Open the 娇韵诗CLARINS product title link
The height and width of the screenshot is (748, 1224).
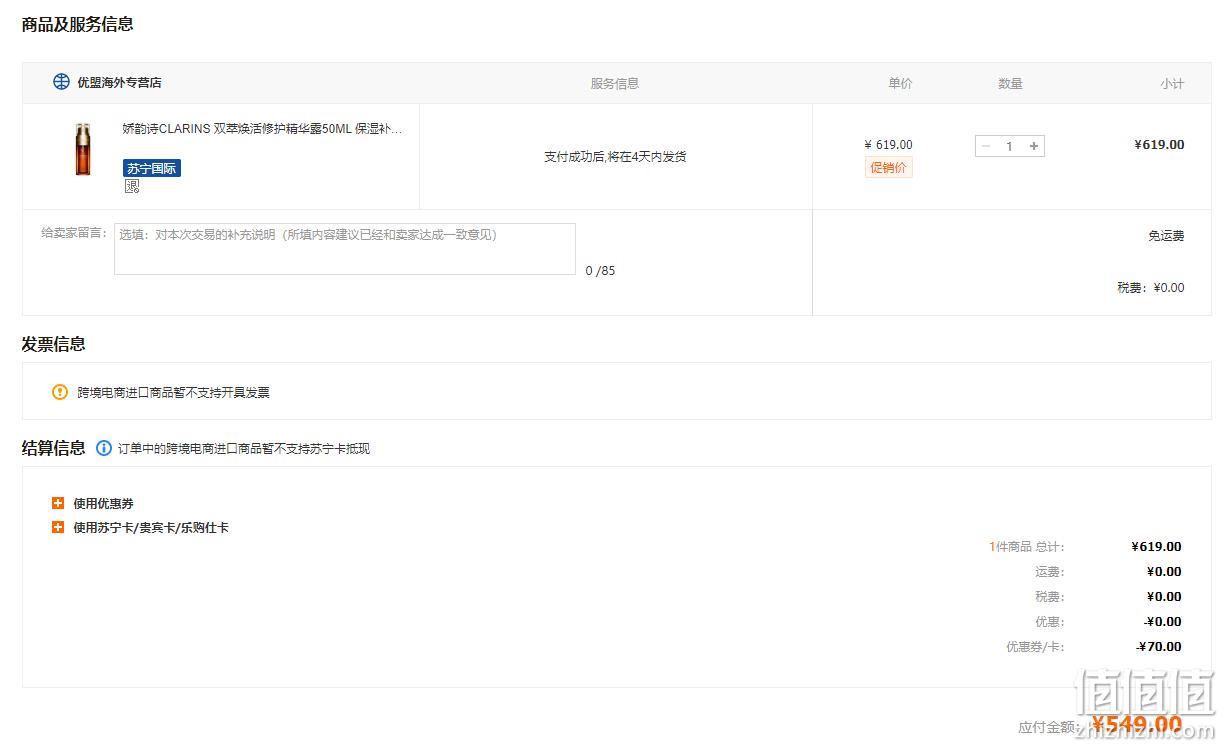point(263,129)
